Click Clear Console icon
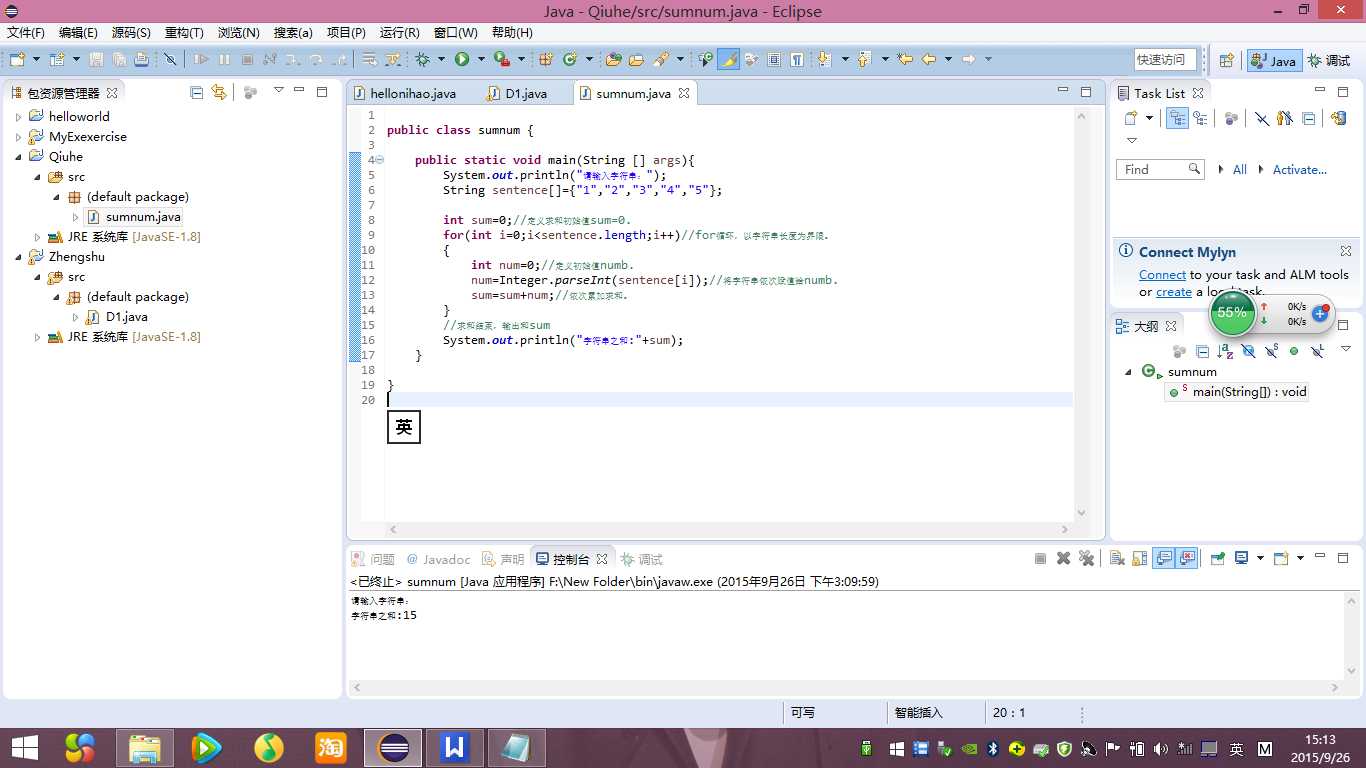The height and width of the screenshot is (768, 1366). click(1117, 558)
